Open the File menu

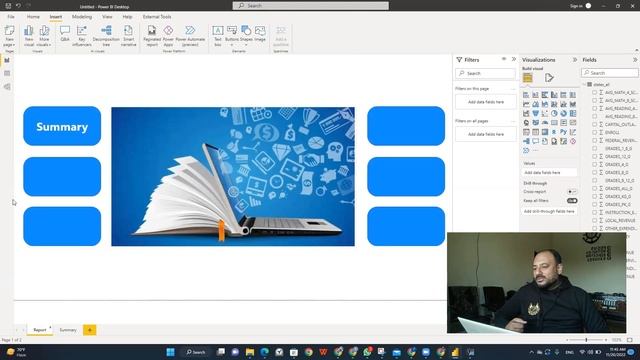pyautogui.click(x=11, y=17)
